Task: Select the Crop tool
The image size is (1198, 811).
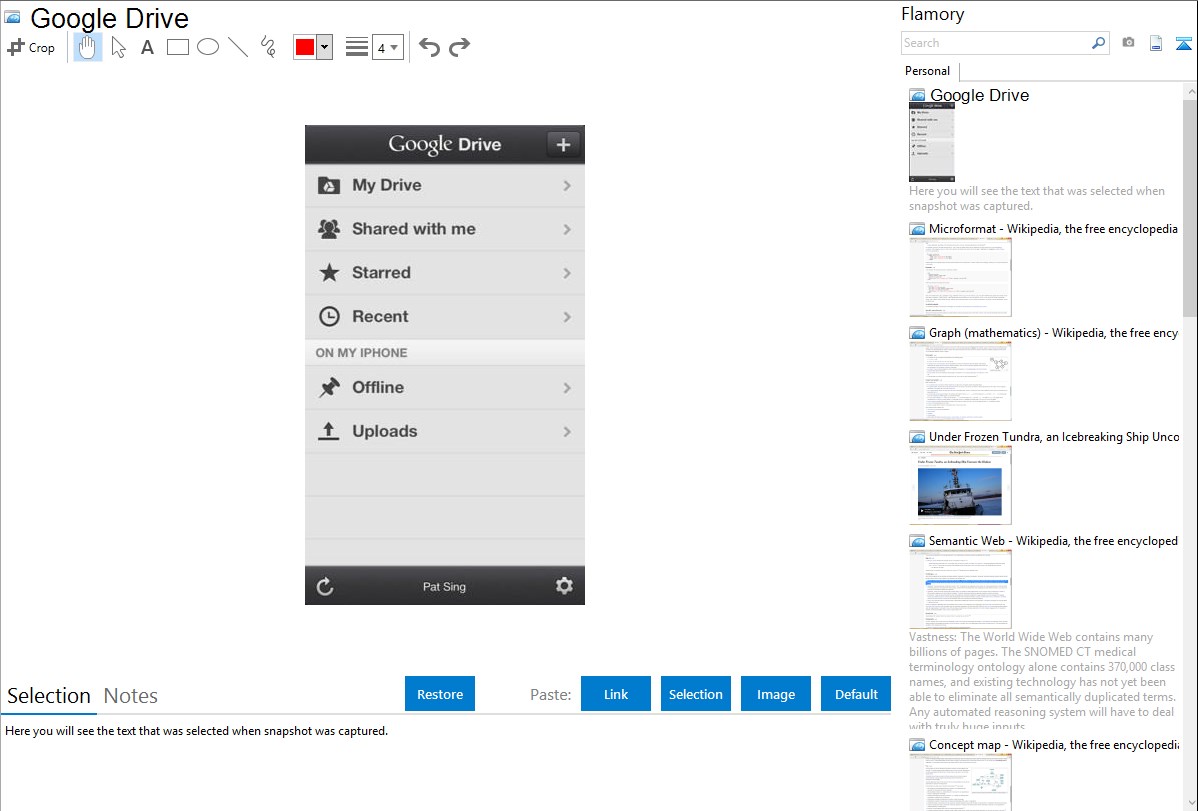Action: 31,47
